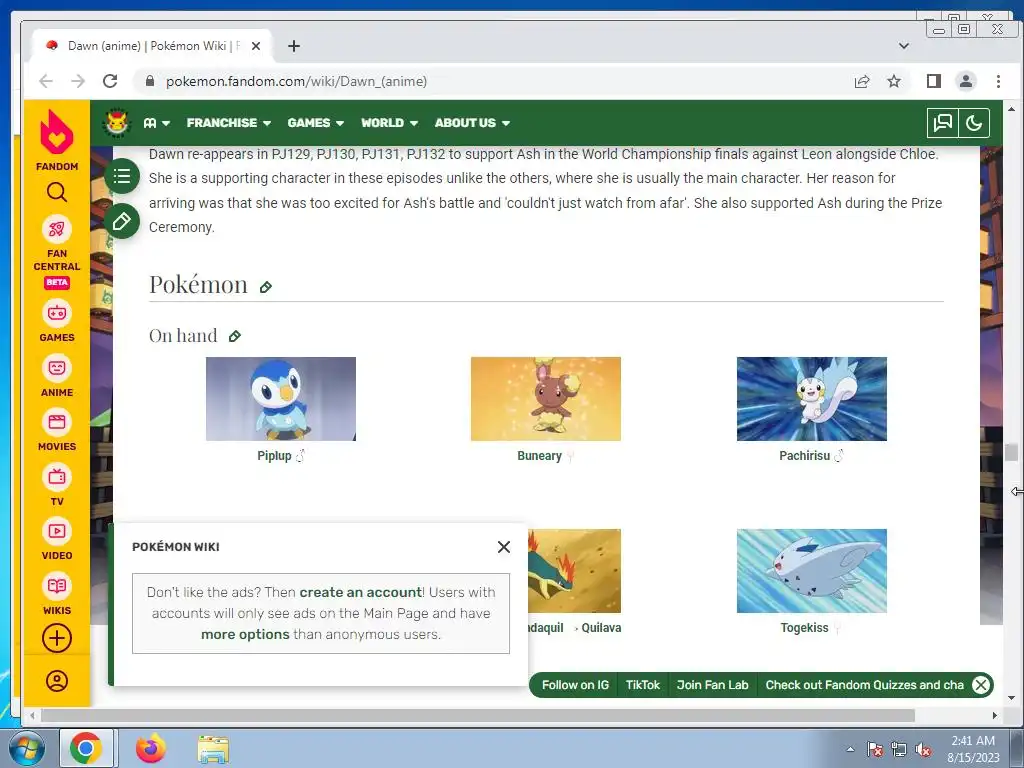Click the Quilava link

pyautogui.click(x=601, y=628)
